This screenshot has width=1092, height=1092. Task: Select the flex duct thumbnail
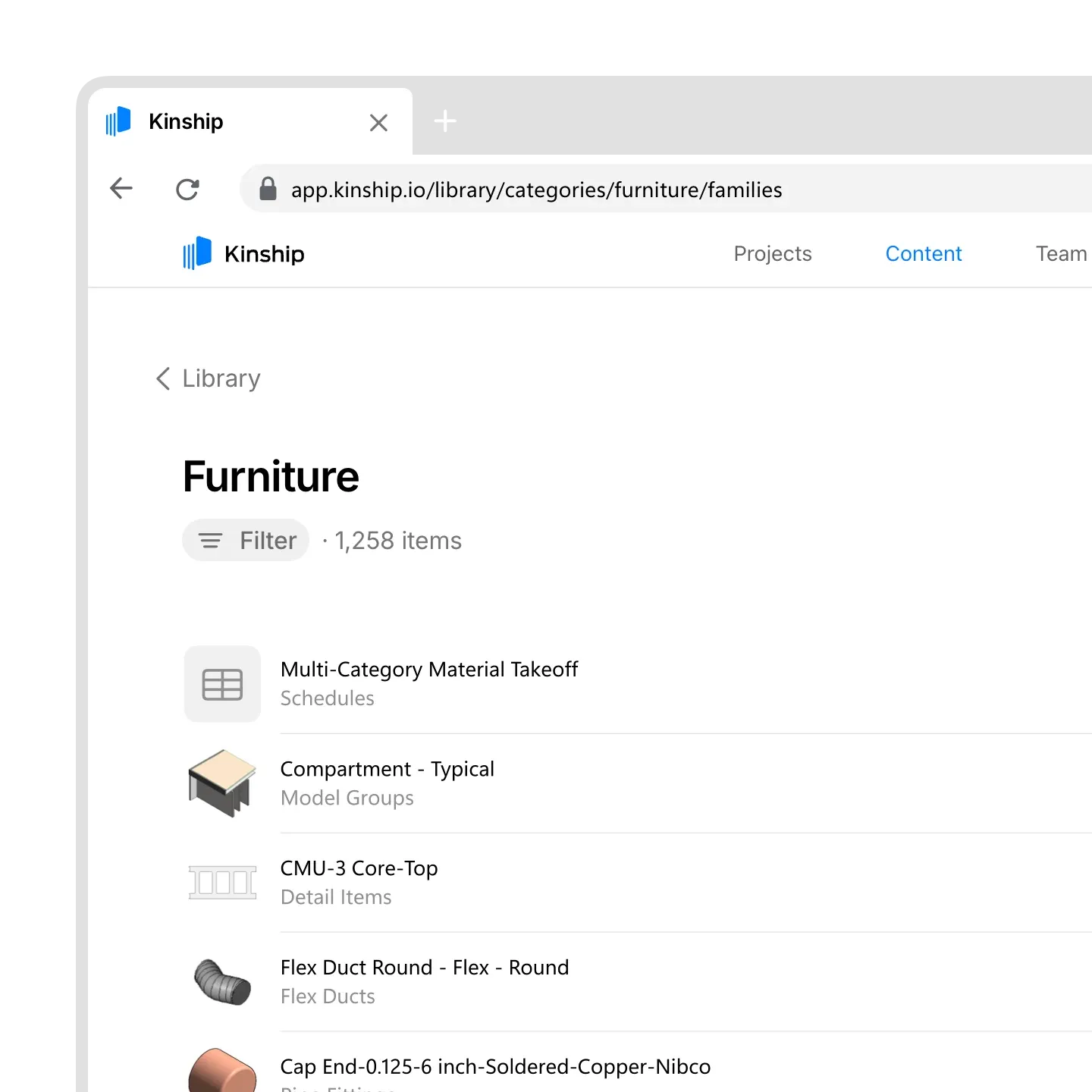point(222,982)
